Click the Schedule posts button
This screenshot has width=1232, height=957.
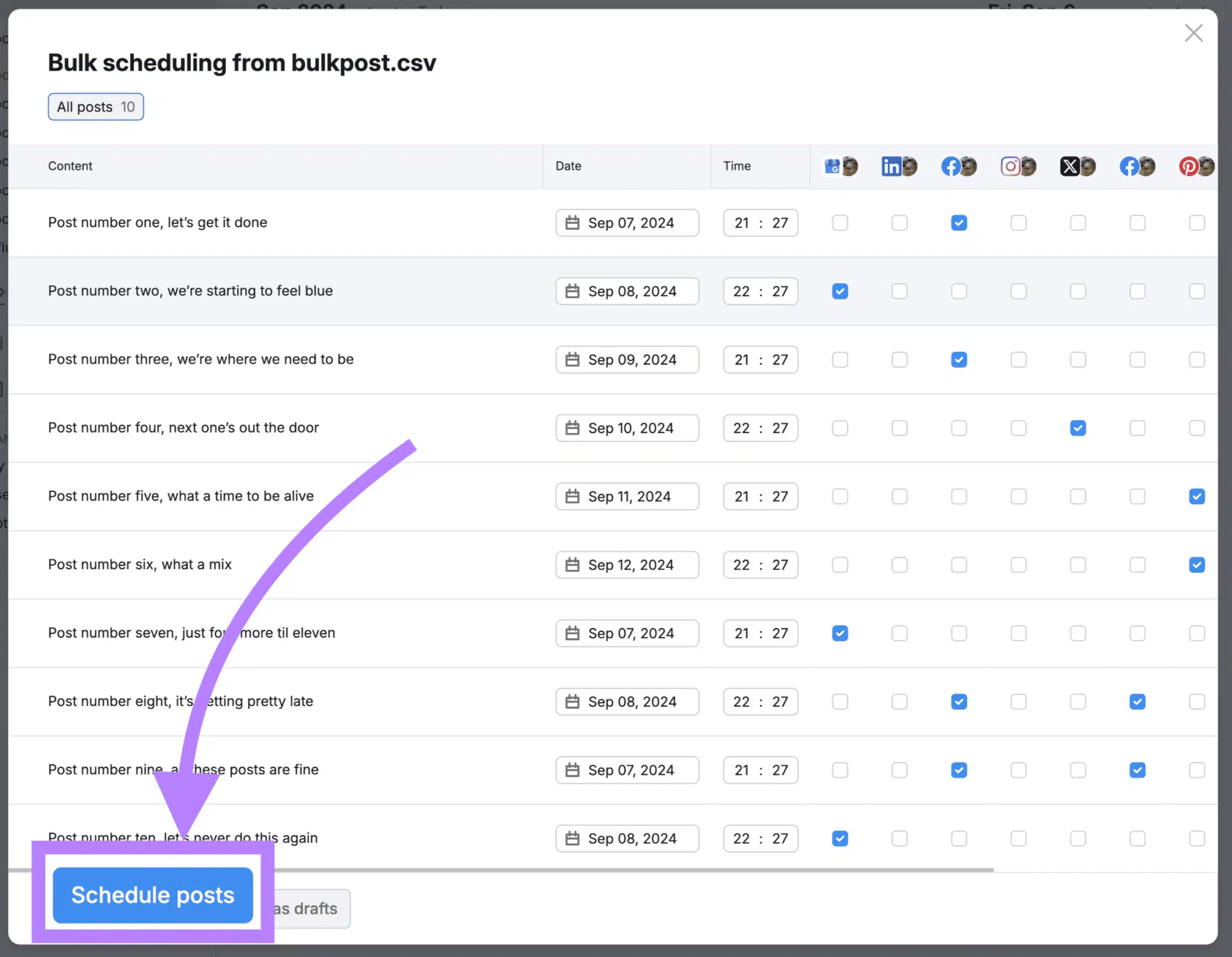[153, 895]
